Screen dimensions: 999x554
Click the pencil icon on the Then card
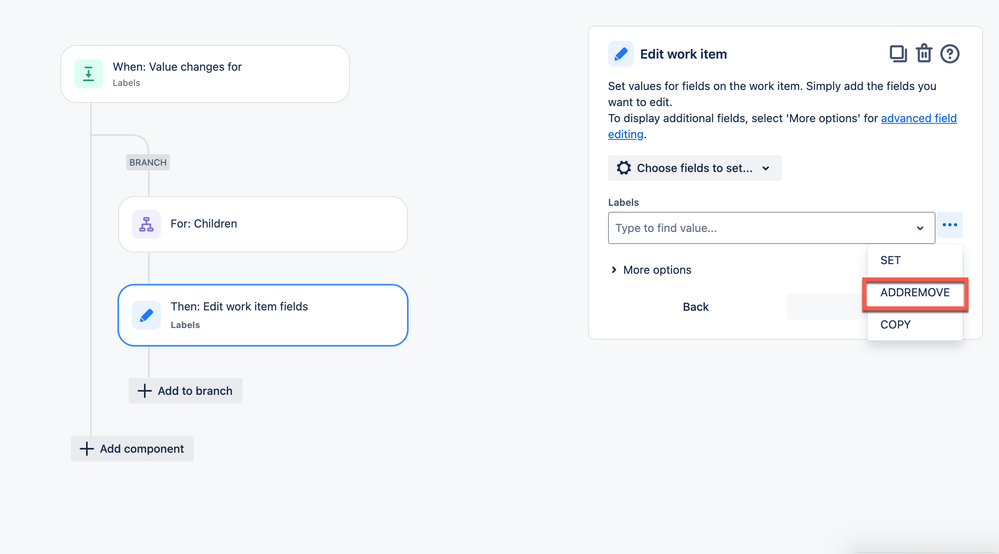pos(146,315)
